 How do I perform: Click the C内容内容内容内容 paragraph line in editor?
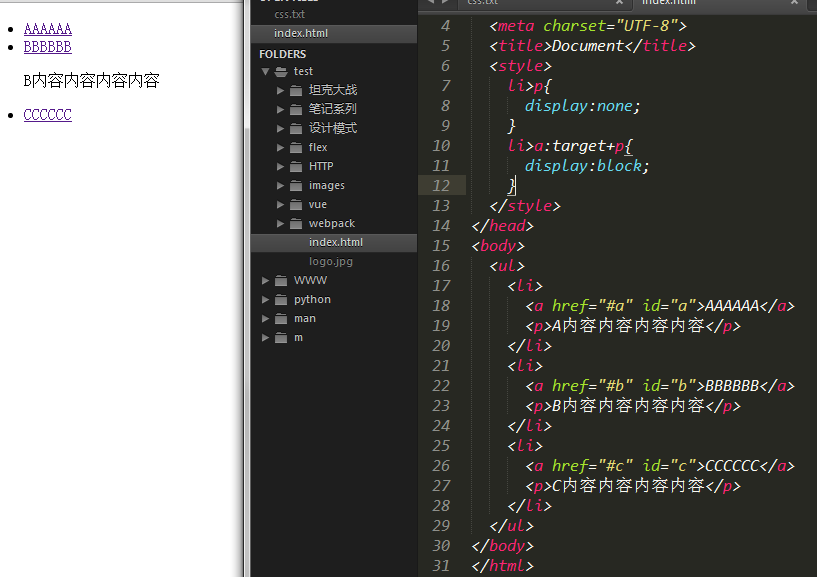point(633,486)
